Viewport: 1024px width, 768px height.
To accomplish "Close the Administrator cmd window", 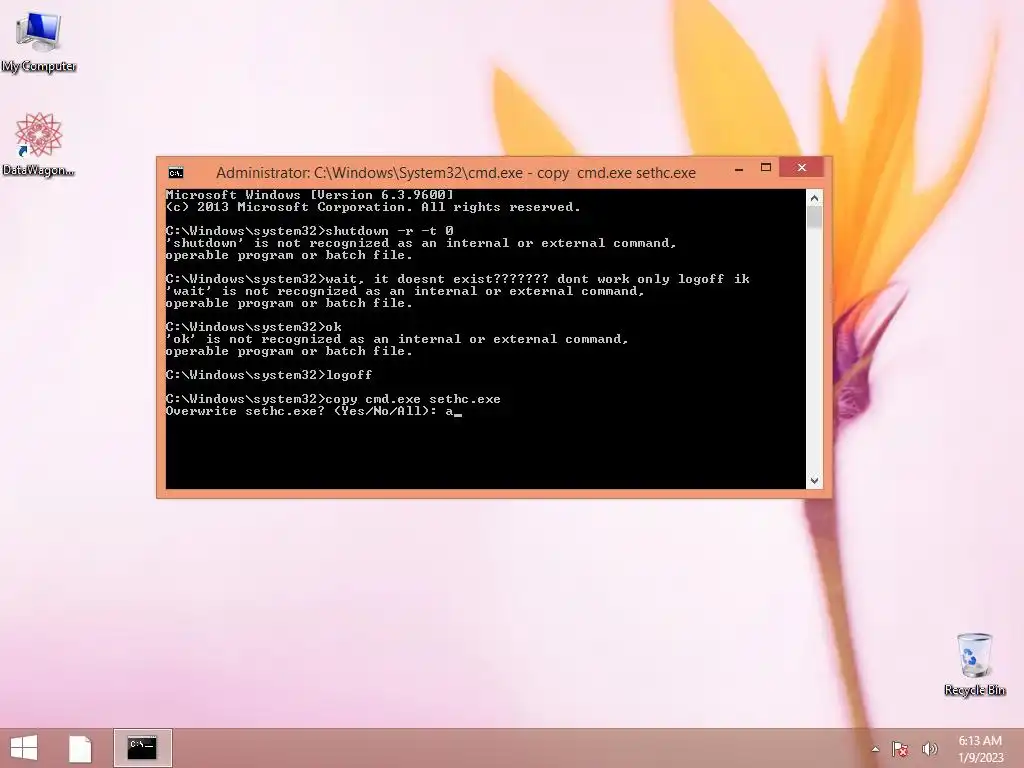I will 801,168.
